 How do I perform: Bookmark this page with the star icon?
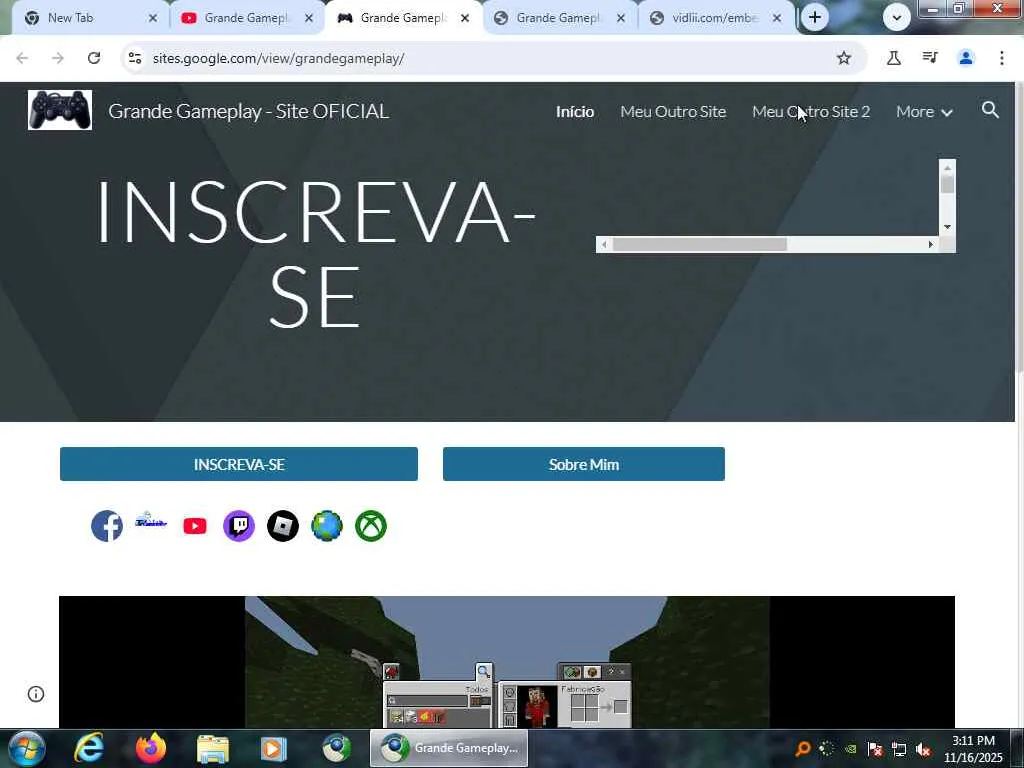[x=844, y=58]
